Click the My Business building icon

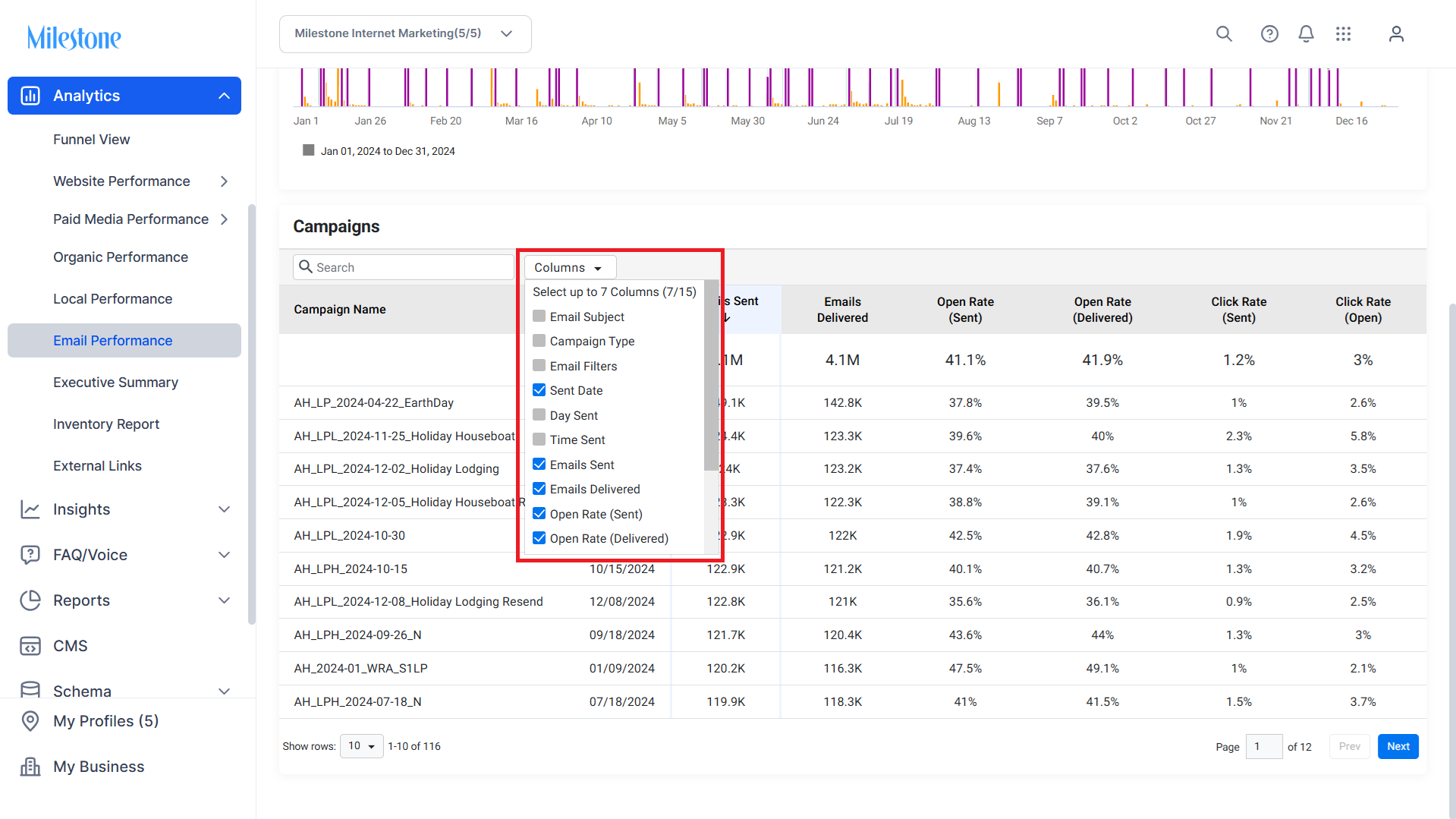(x=30, y=767)
